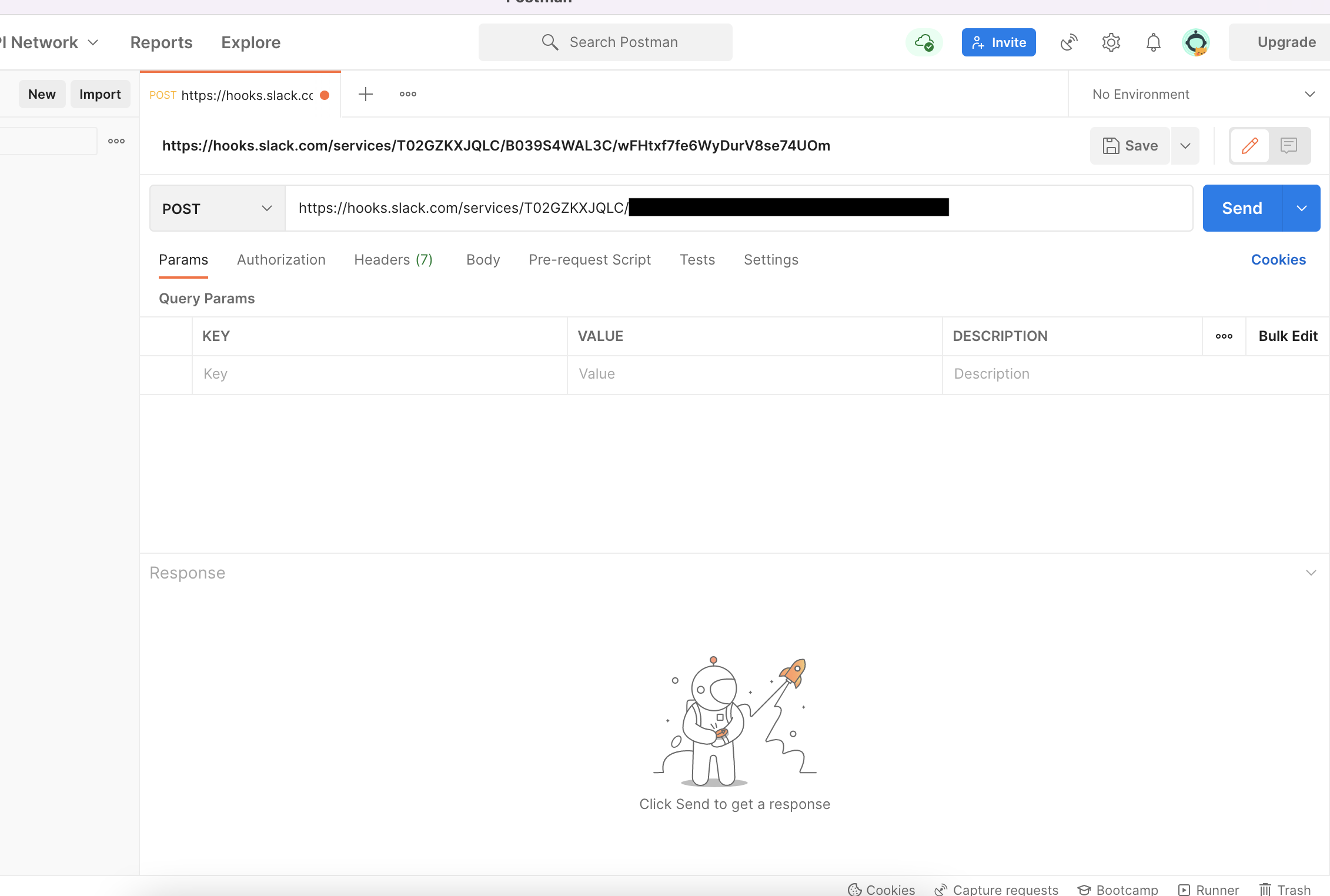Click the user avatar icon
The width and height of the screenshot is (1330, 896).
[1196, 42]
